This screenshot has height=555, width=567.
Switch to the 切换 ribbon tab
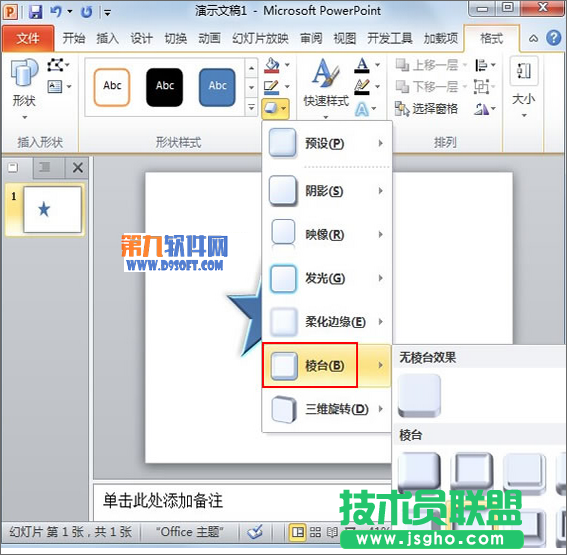[x=176, y=38]
